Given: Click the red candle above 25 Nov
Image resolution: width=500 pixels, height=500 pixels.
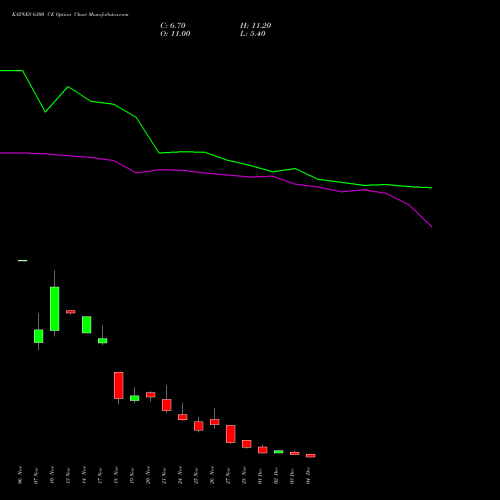Looking at the screenshot, I should tap(199, 426).
